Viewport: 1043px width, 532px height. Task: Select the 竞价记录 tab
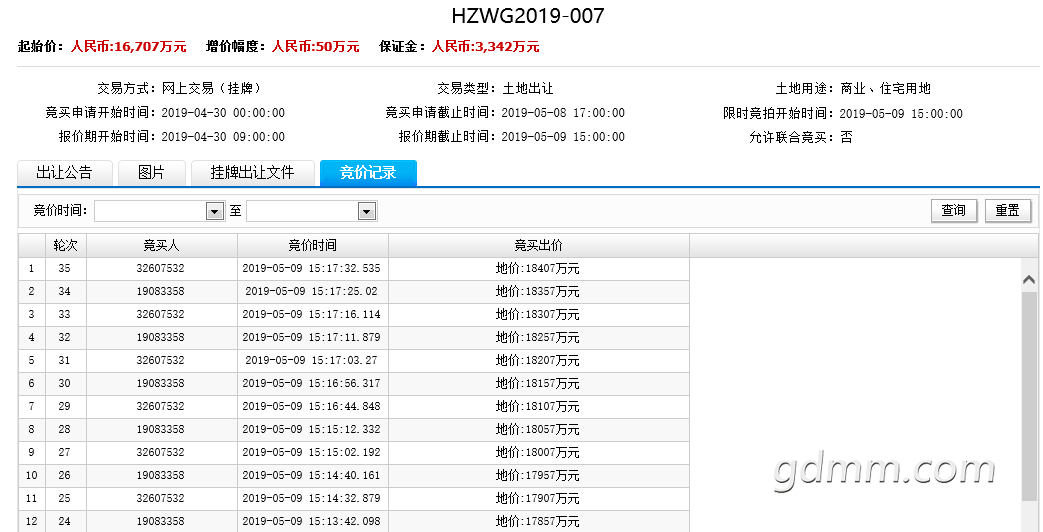point(368,173)
